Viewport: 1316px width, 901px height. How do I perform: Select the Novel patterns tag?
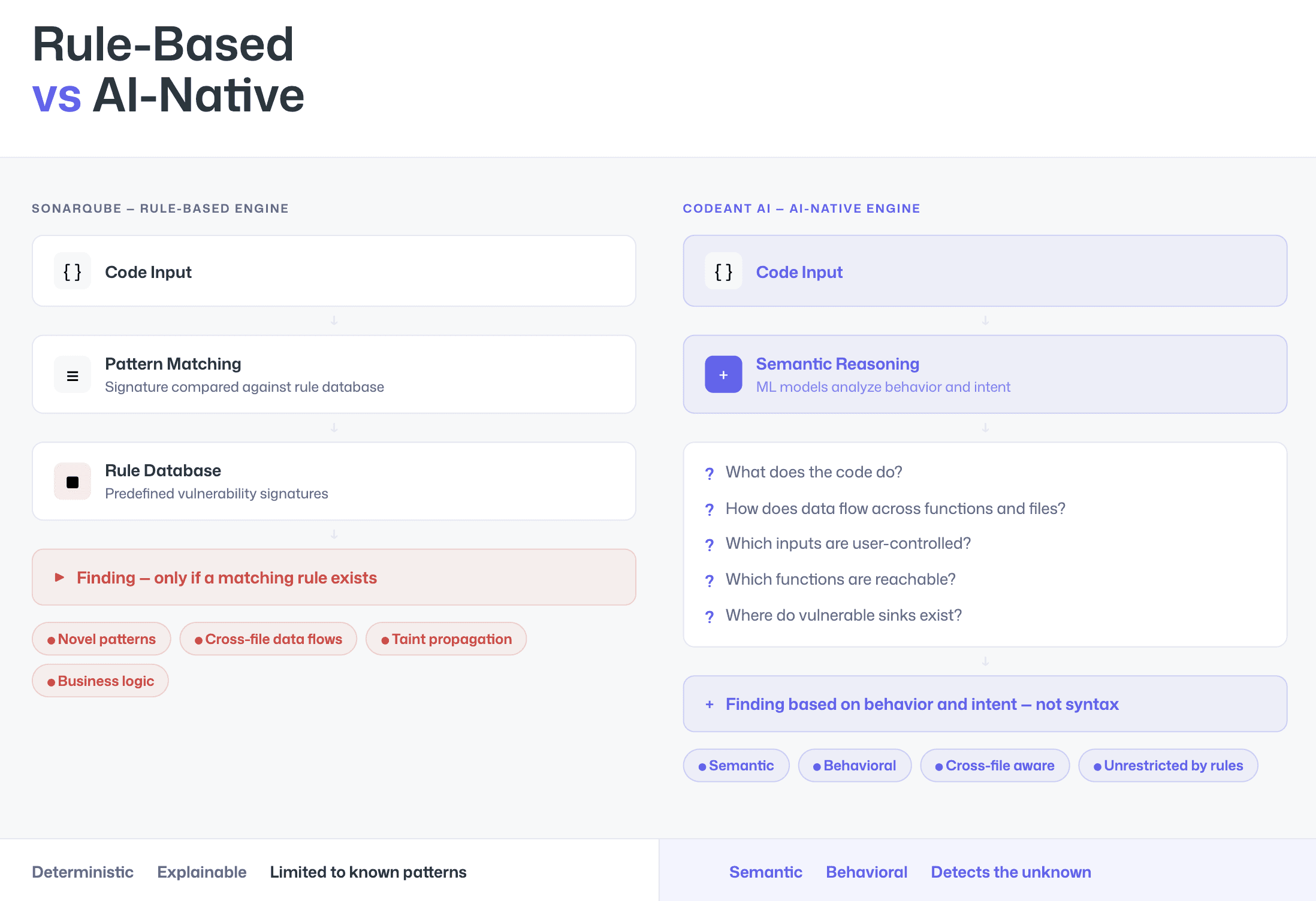[101, 639]
